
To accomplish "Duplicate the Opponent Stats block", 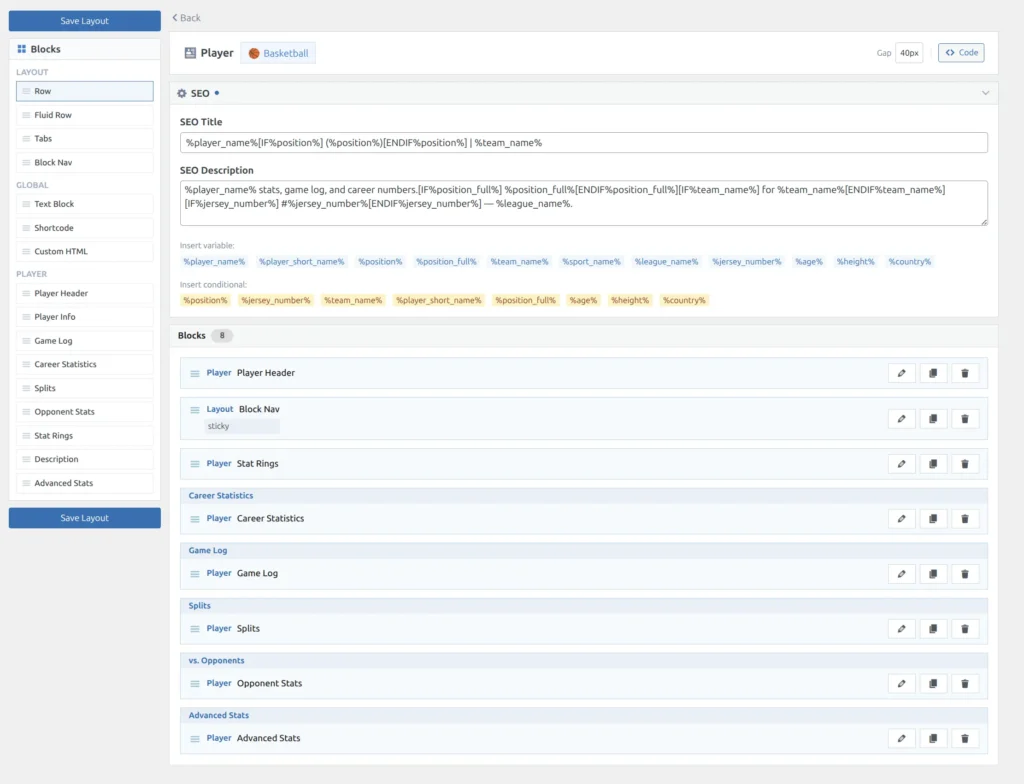I will (933, 683).
